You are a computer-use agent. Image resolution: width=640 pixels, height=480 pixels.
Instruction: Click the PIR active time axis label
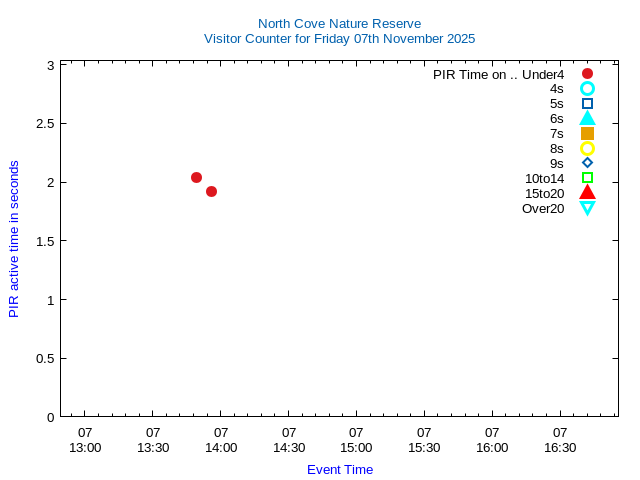[x=14, y=239]
